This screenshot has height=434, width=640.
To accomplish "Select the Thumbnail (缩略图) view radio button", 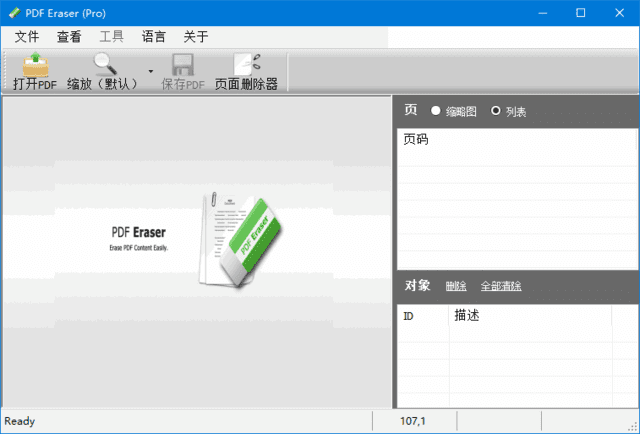I will (x=436, y=111).
